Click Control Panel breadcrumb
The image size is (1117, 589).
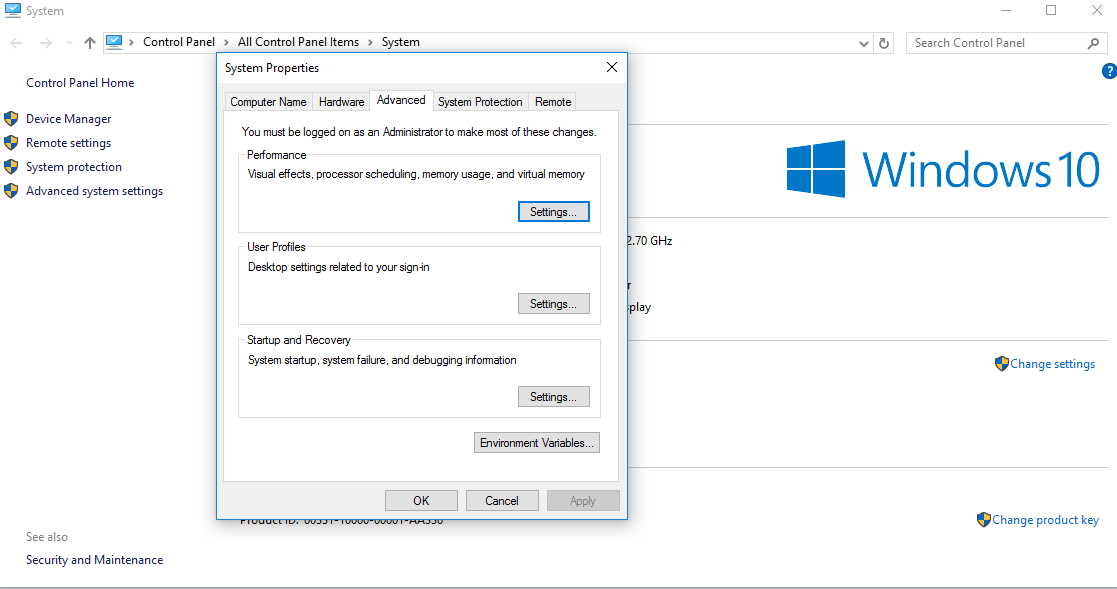(179, 42)
